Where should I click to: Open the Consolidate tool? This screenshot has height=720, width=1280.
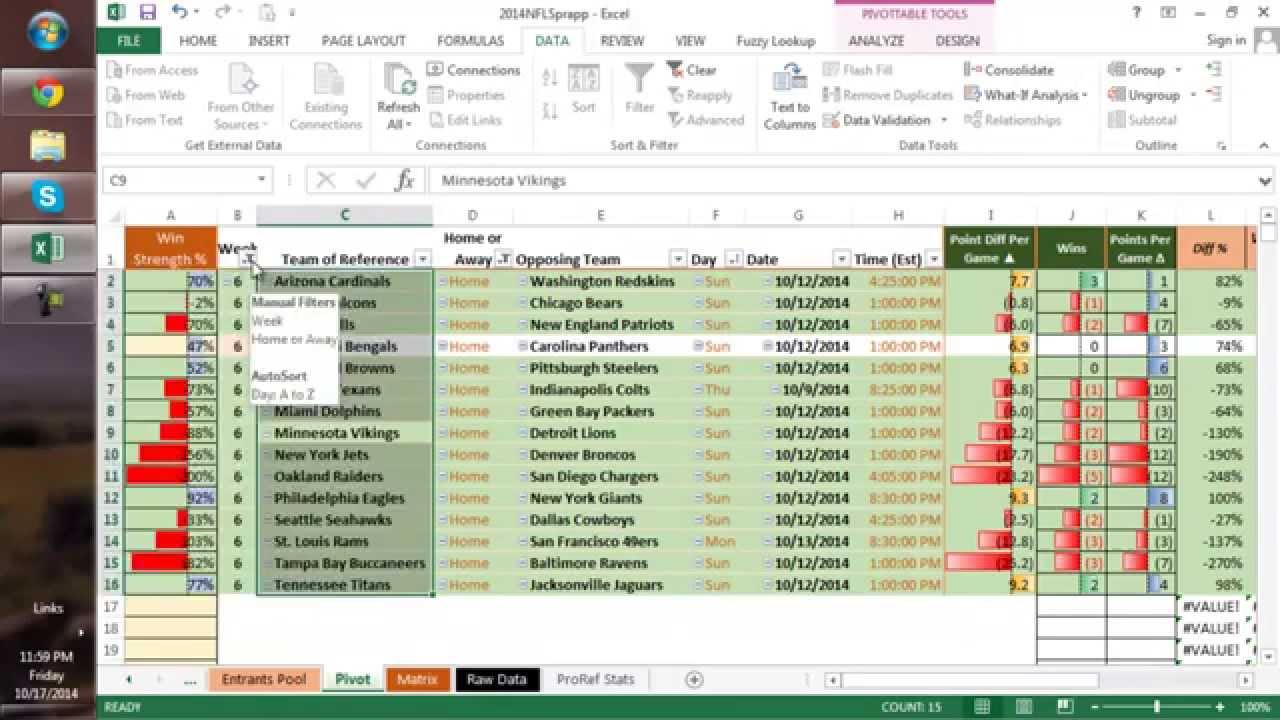[1009, 70]
